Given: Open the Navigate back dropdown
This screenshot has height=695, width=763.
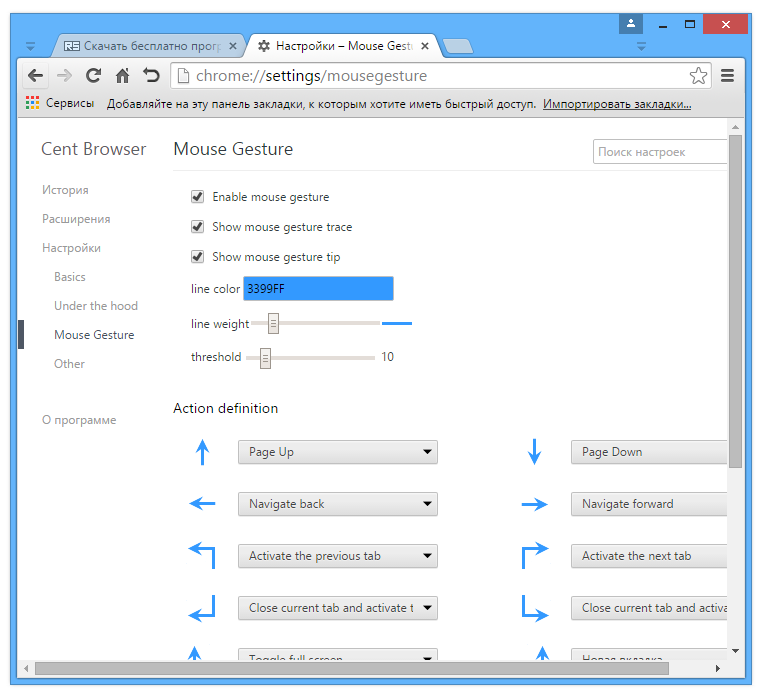Looking at the screenshot, I should [338, 504].
